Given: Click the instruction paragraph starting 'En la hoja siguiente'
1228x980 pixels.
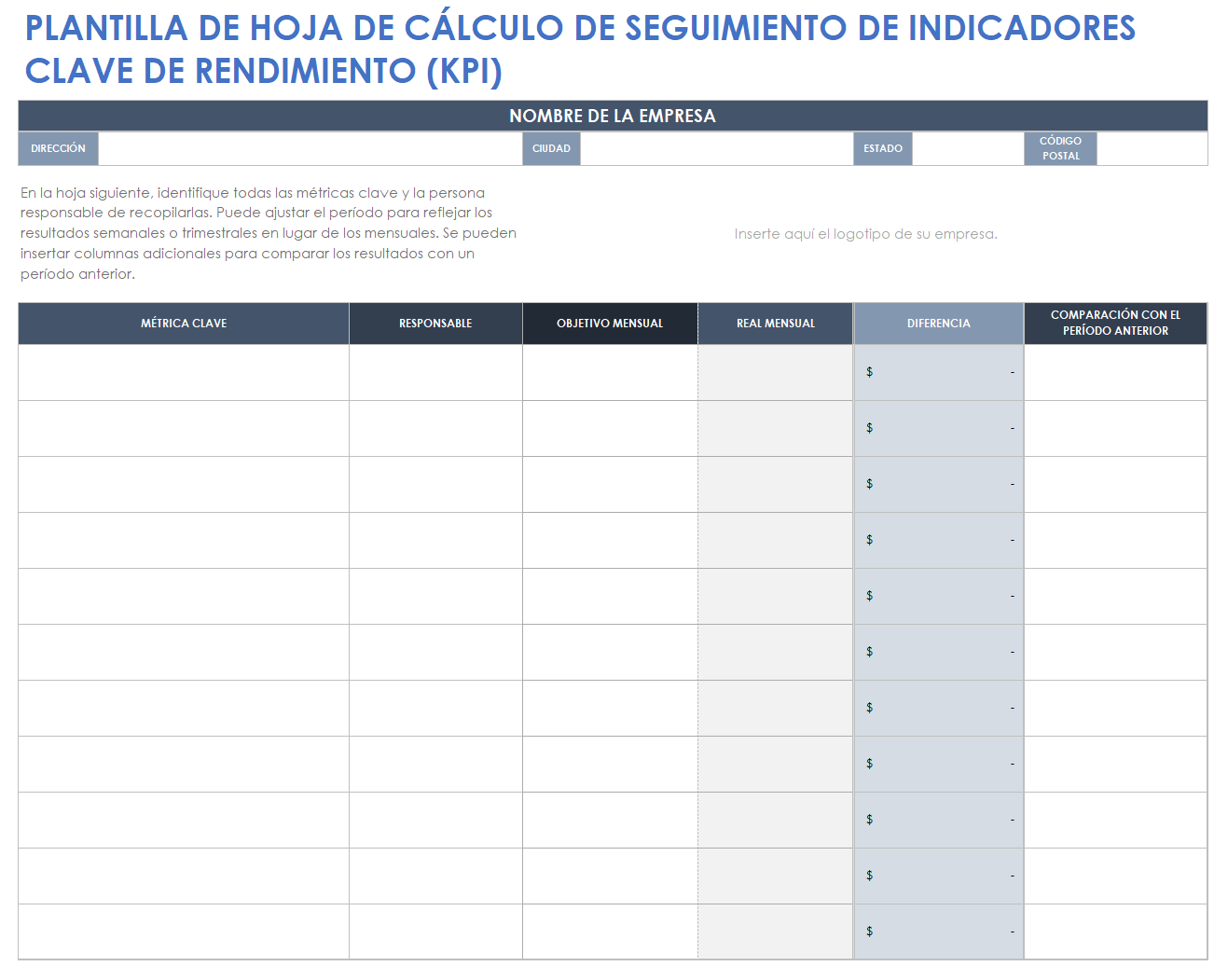Looking at the screenshot, I should [x=269, y=233].
